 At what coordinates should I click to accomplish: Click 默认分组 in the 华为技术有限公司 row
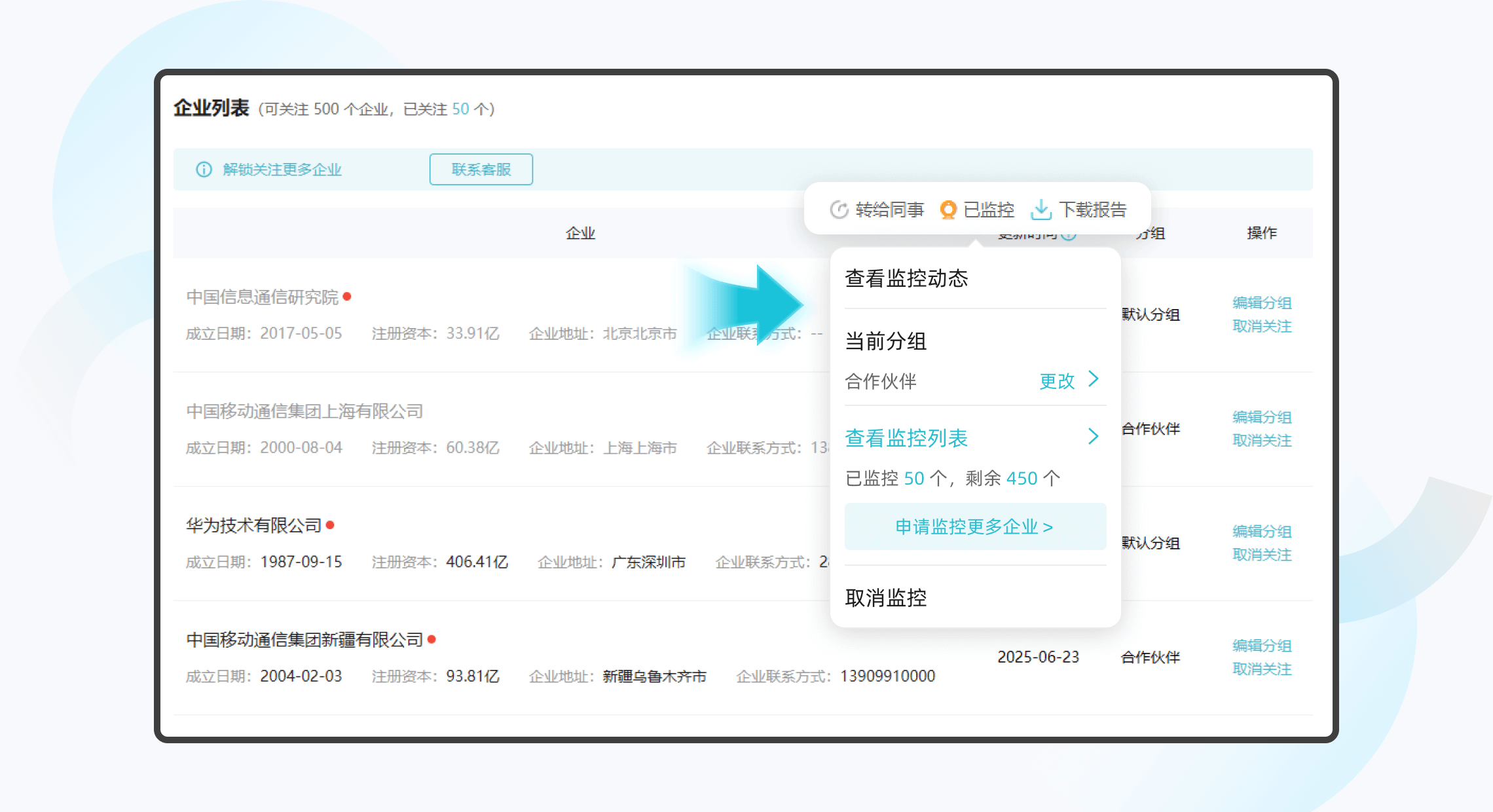click(1151, 543)
